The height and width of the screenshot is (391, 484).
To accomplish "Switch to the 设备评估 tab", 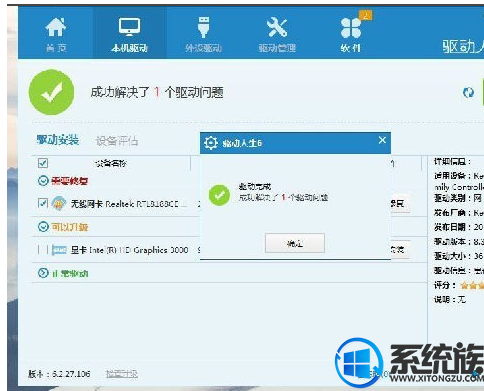I will click(117, 141).
